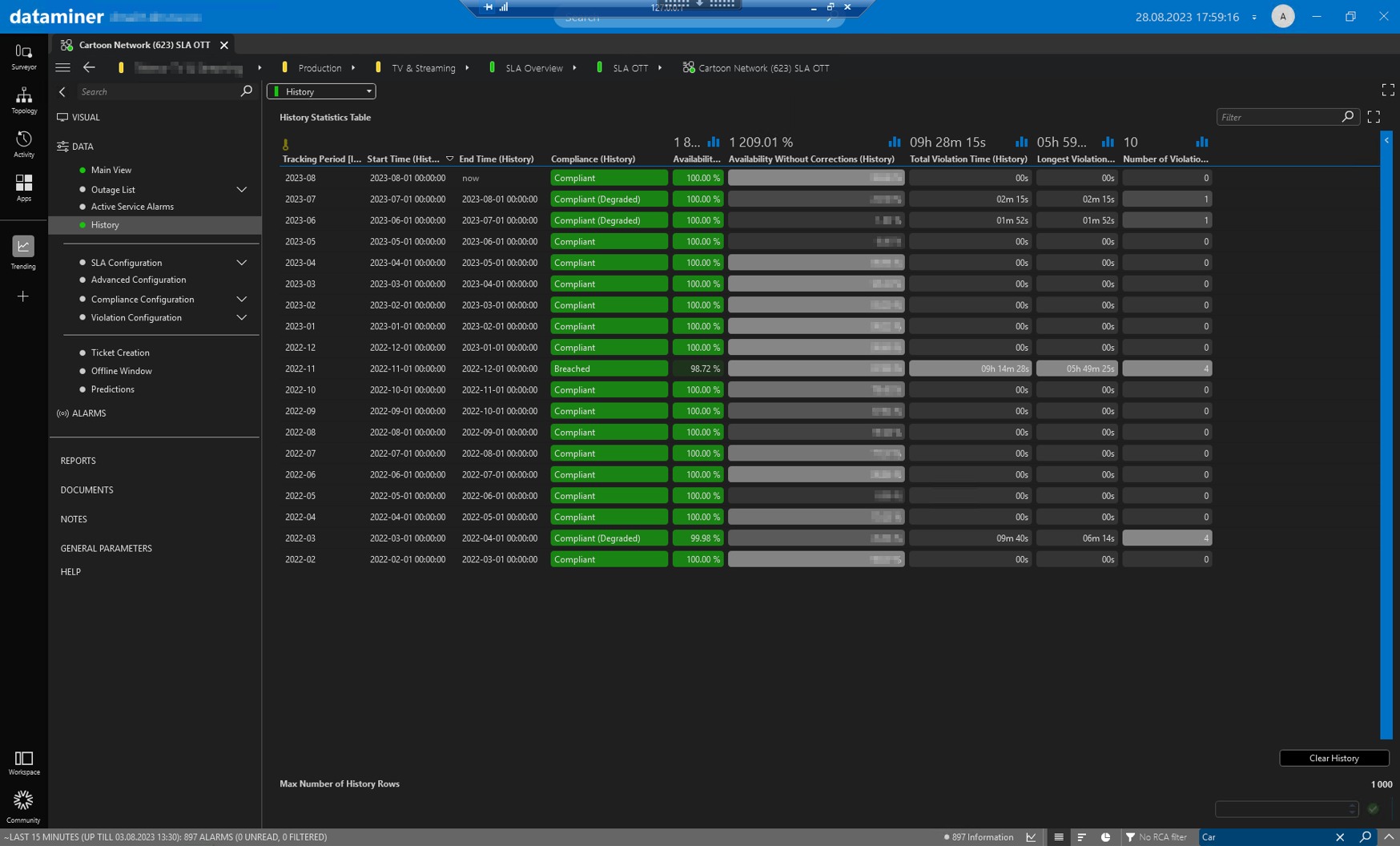Image resolution: width=1400 pixels, height=846 pixels.
Task: Click the pie chart icon in status bar
Action: pyautogui.click(x=1105, y=837)
